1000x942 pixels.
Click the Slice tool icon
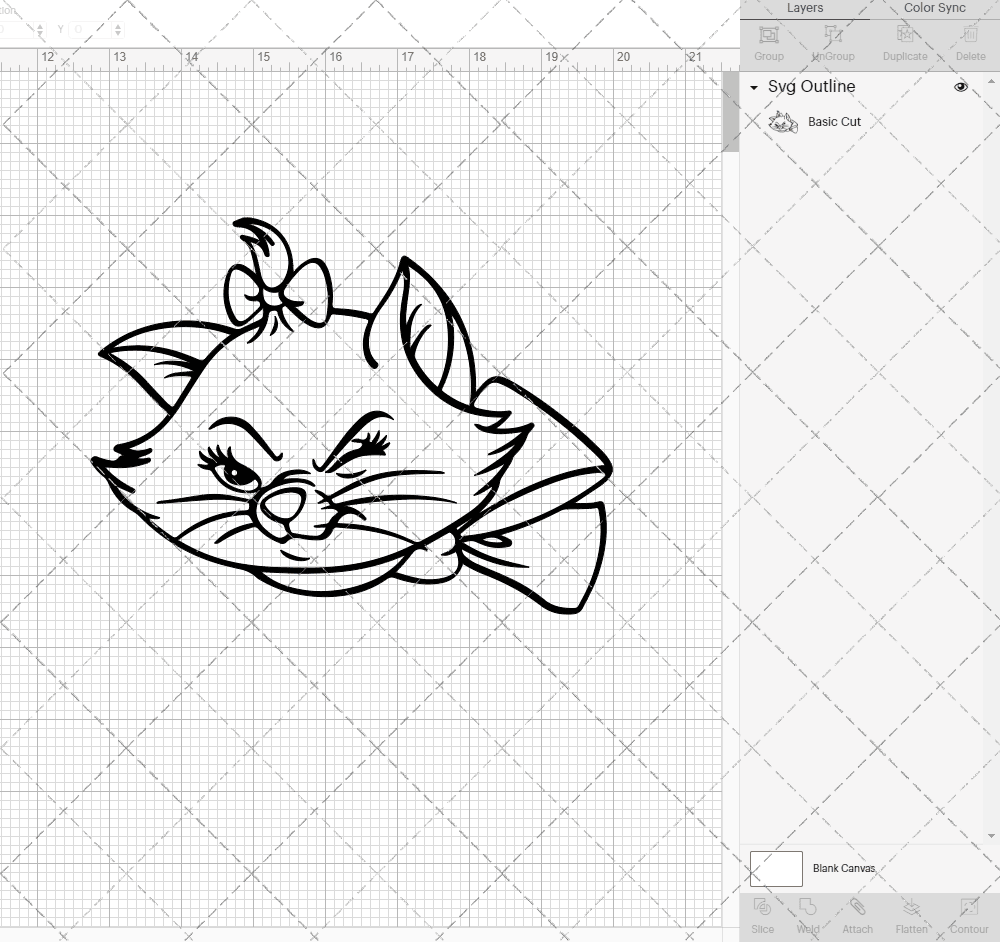coord(762,908)
